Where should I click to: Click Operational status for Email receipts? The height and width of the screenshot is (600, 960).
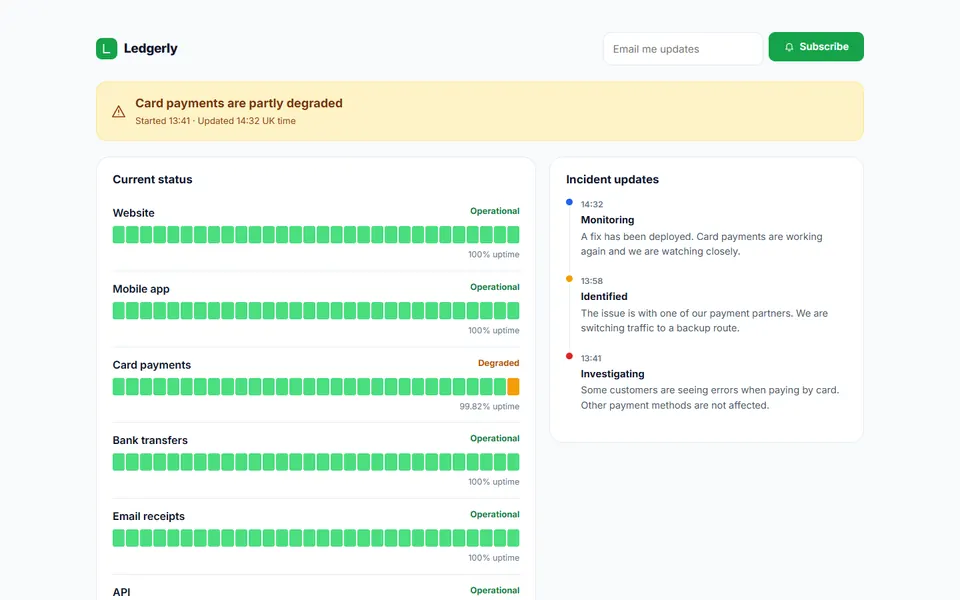(x=495, y=514)
